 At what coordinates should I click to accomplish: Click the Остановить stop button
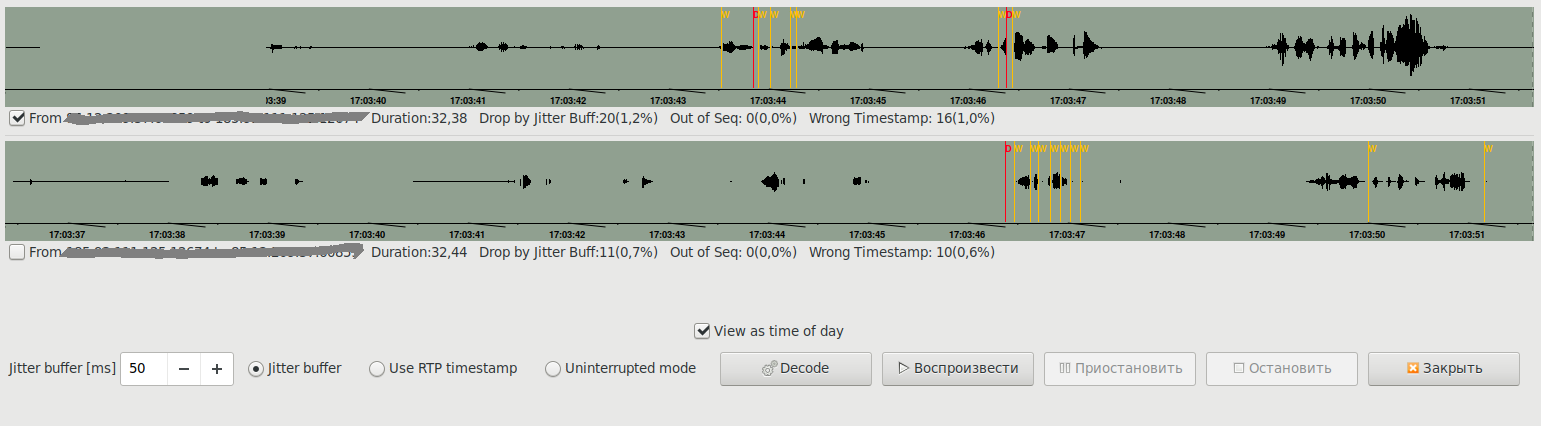point(1281,368)
